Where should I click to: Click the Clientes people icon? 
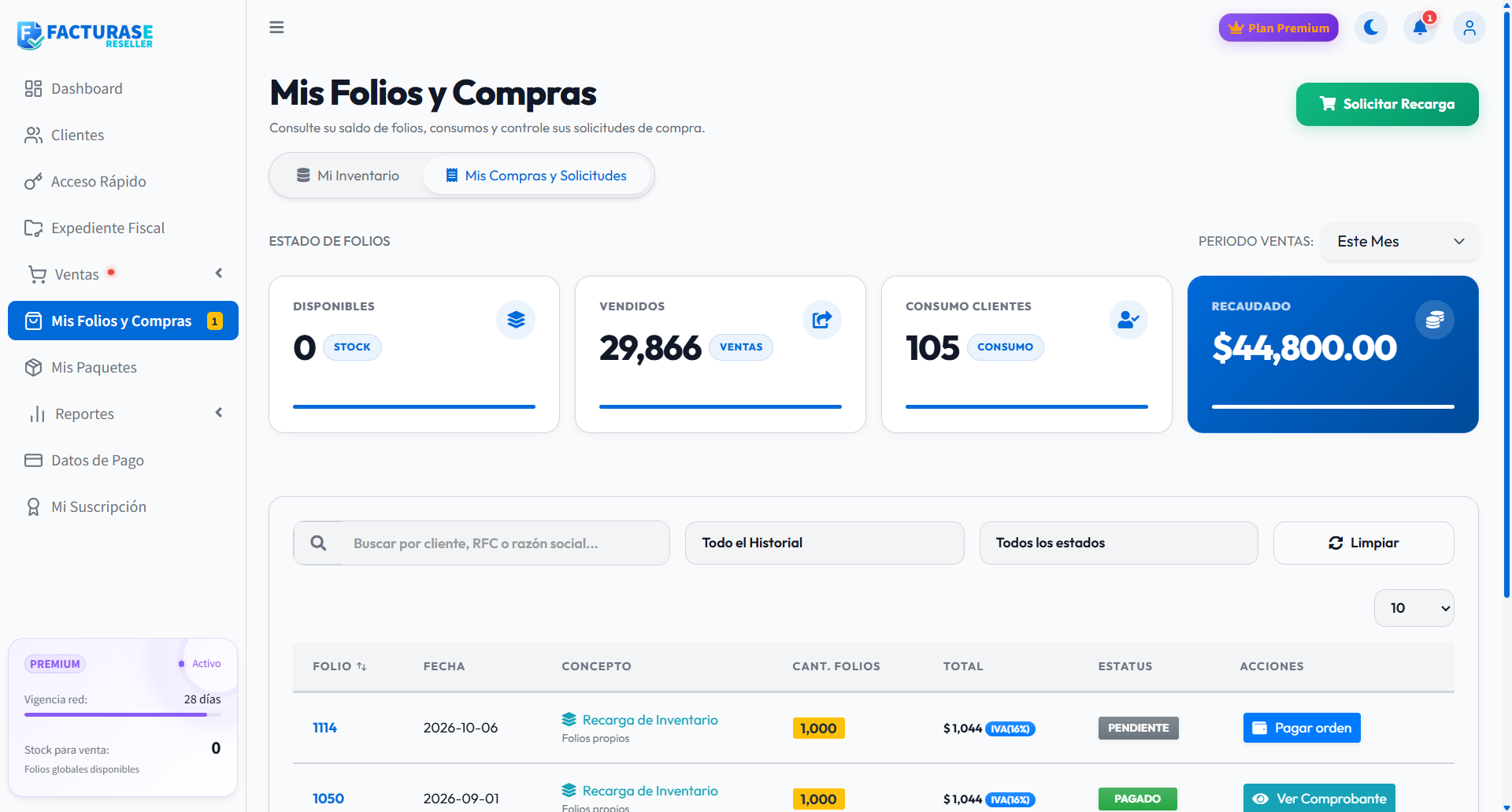coord(33,135)
